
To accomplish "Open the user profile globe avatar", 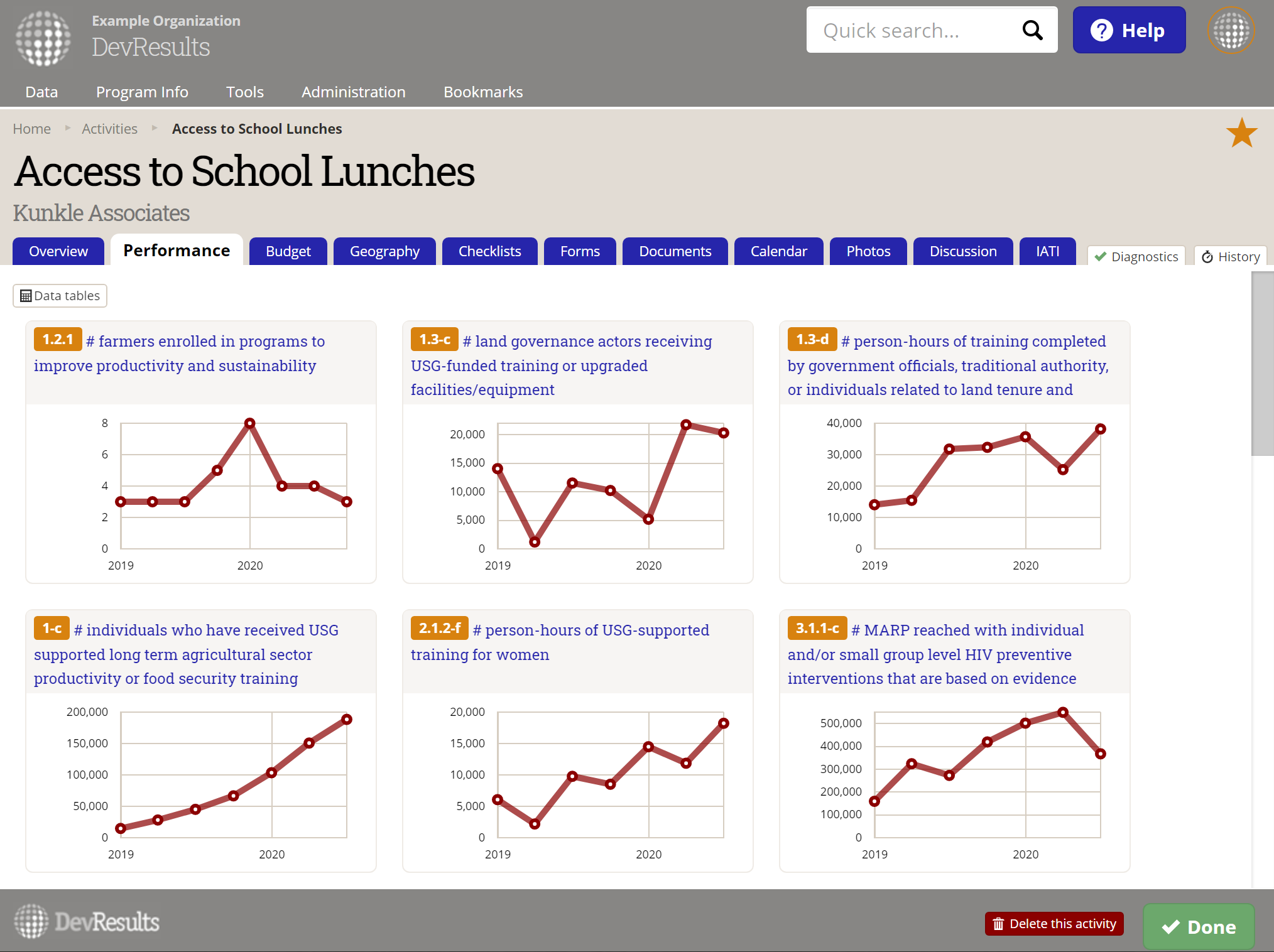I will (1230, 30).
